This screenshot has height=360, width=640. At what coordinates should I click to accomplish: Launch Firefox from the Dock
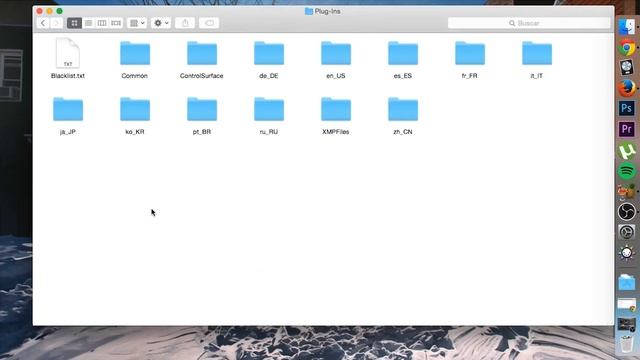click(627, 88)
